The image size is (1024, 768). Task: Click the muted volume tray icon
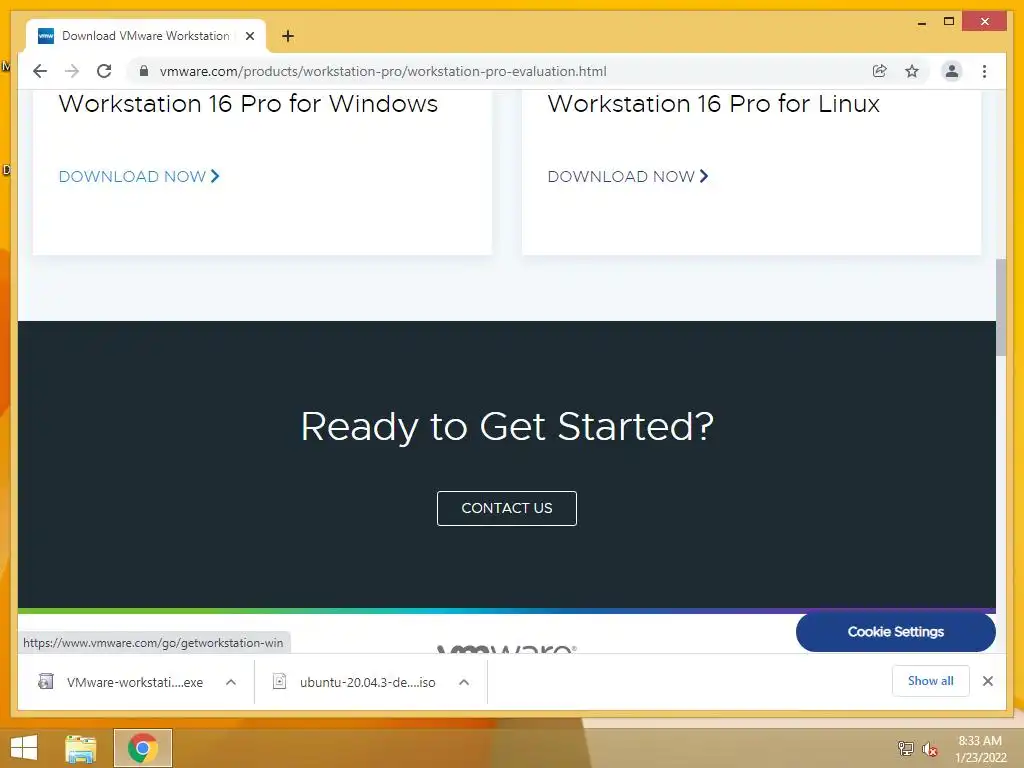click(930, 749)
